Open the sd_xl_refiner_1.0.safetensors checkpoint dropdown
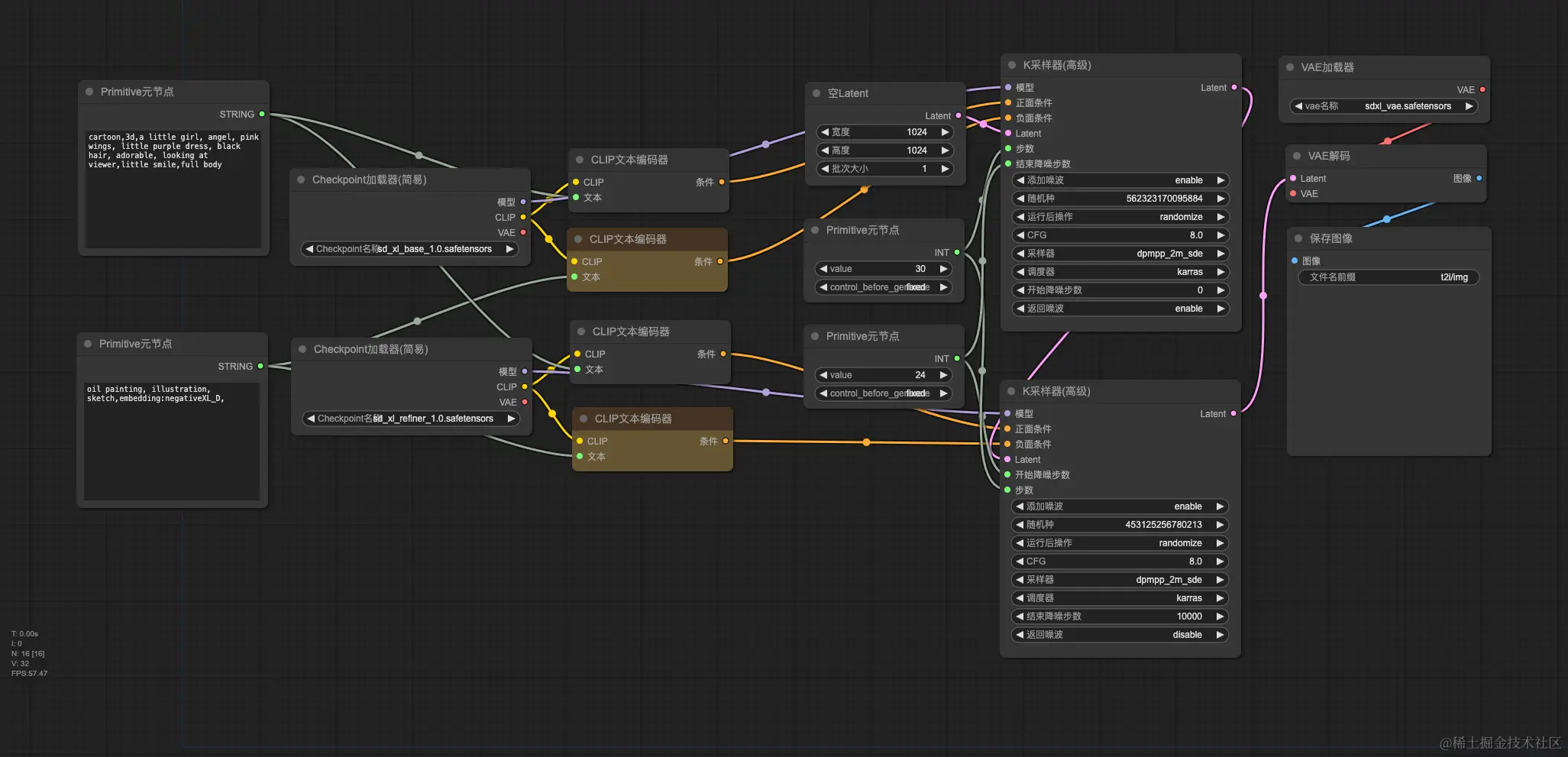The height and width of the screenshot is (757, 1568). point(411,419)
